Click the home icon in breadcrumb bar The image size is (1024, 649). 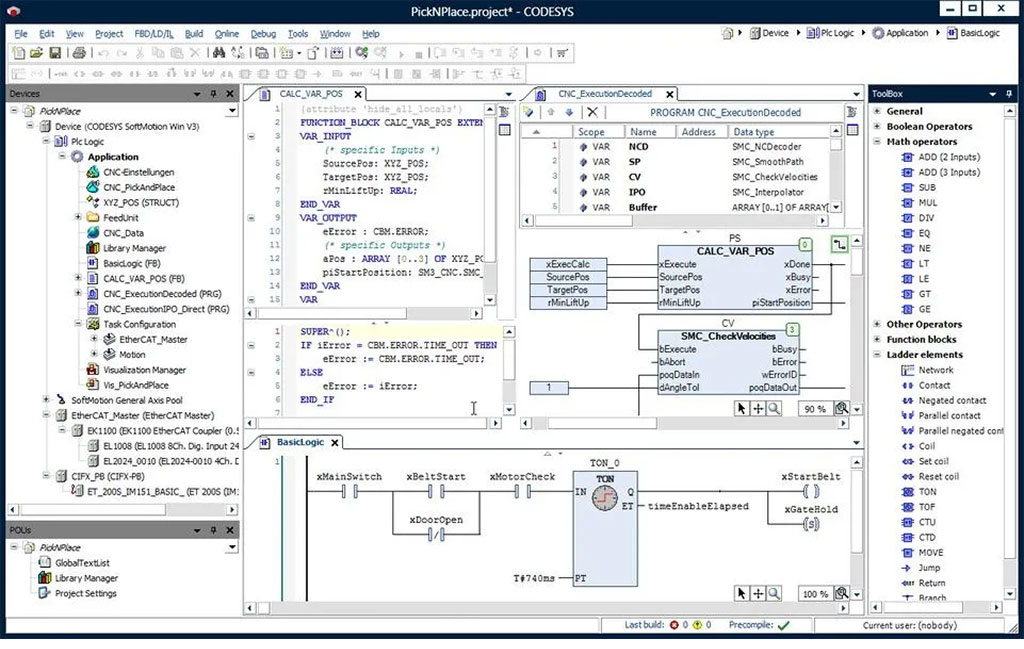(727, 33)
